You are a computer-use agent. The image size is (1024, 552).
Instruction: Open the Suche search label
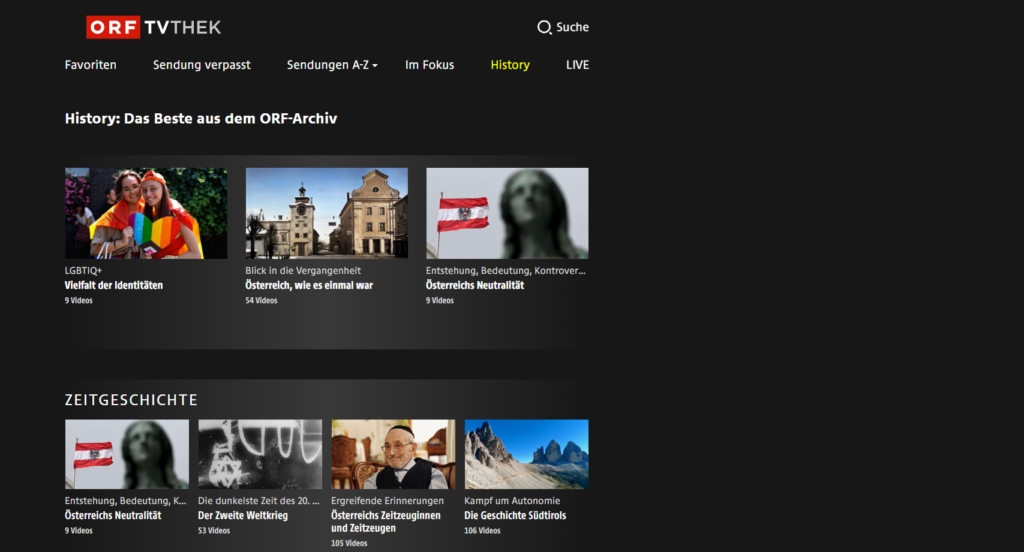point(573,27)
